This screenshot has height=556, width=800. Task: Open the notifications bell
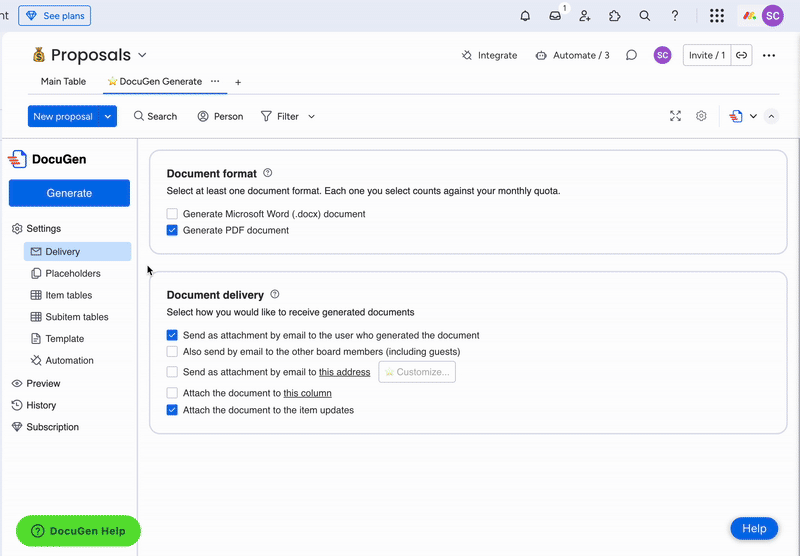pos(525,16)
